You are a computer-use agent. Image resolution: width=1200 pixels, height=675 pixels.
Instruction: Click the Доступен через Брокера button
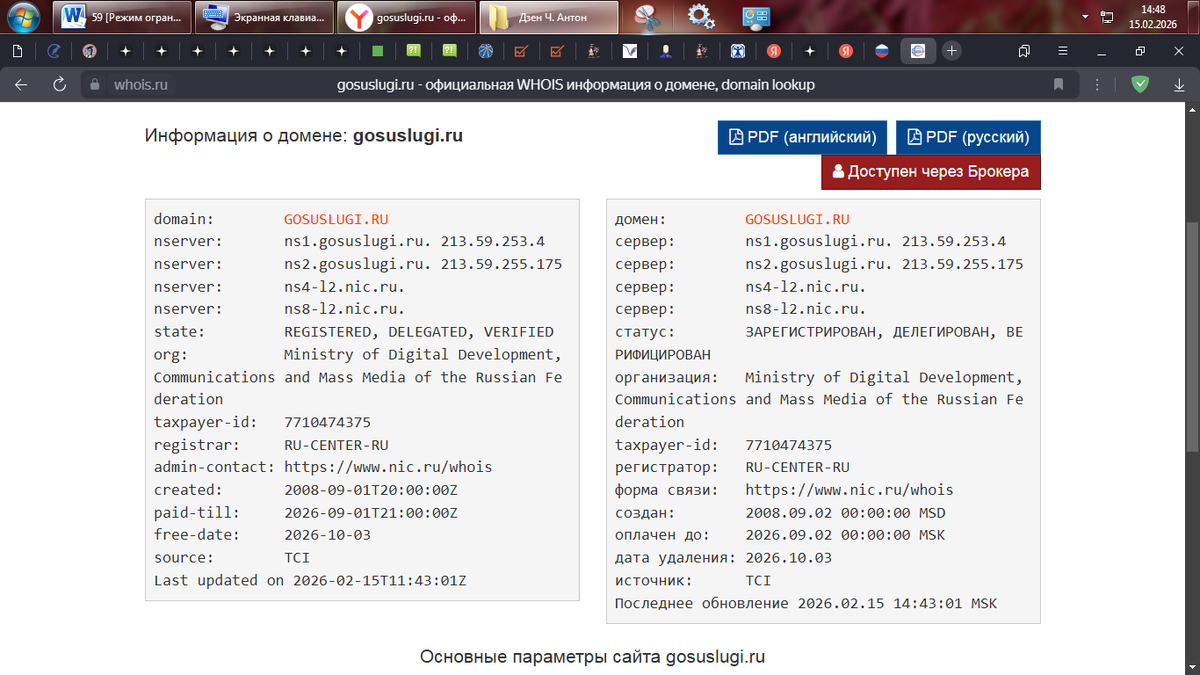931,172
